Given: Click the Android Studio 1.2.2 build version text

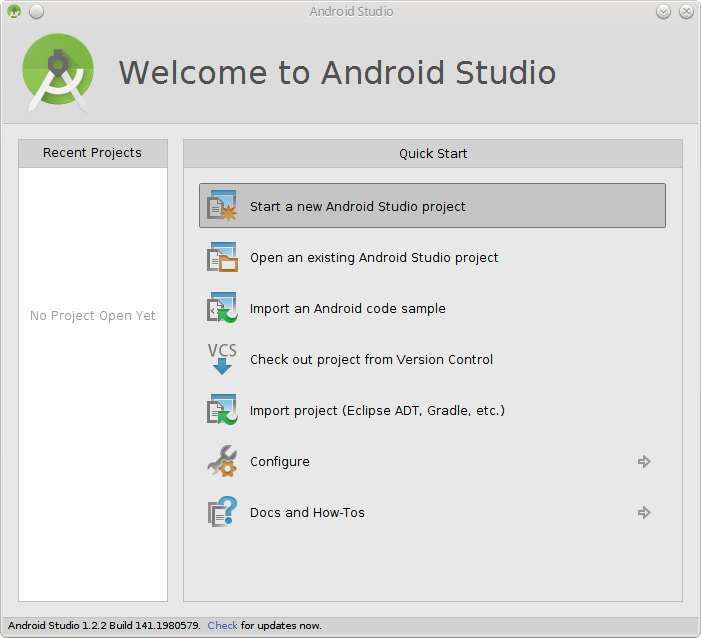Looking at the screenshot, I should click(104, 625).
